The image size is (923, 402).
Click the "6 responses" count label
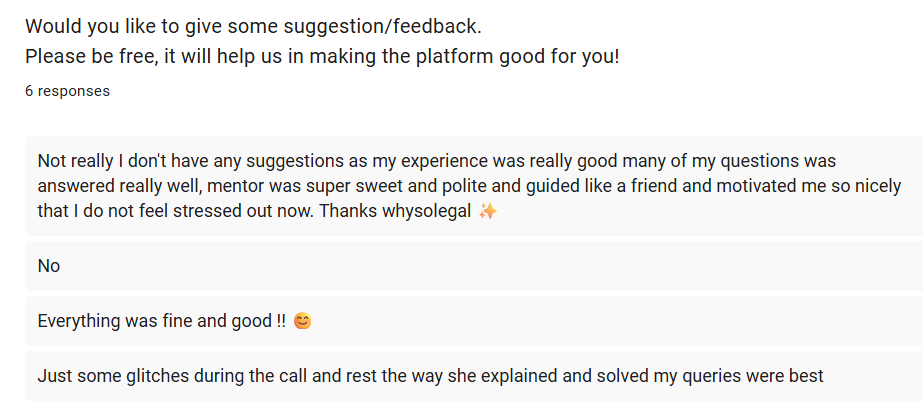click(68, 91)
